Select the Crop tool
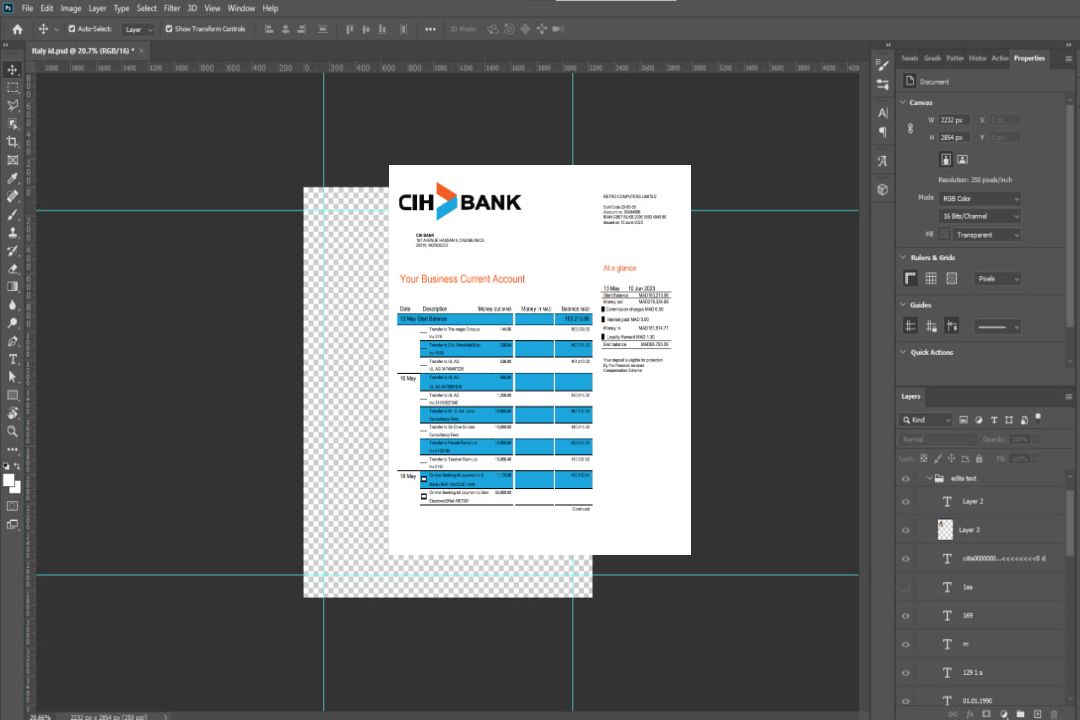1080x720 pixels. tap(13, 142)
